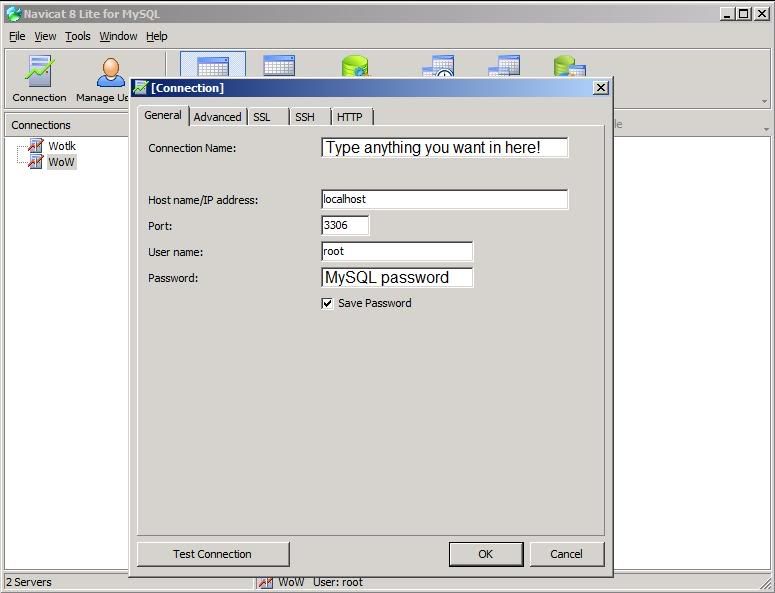The height and width of the screenshot is (593, 775).
Task: Click 'WoW' text in the status bar
Action: pos(291,582)
